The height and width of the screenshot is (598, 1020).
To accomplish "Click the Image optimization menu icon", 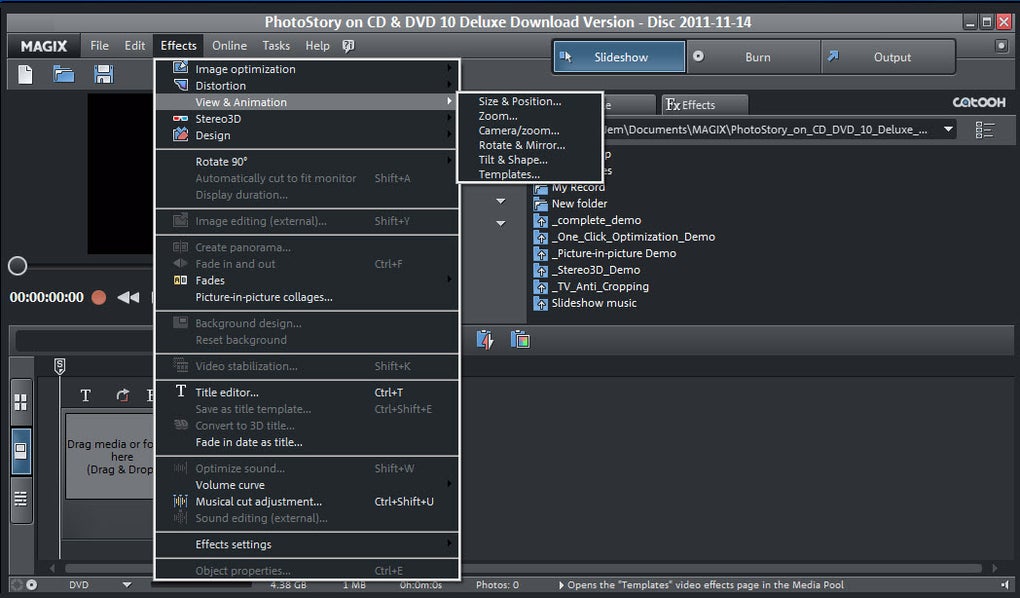I will click(x=180, y=68).
